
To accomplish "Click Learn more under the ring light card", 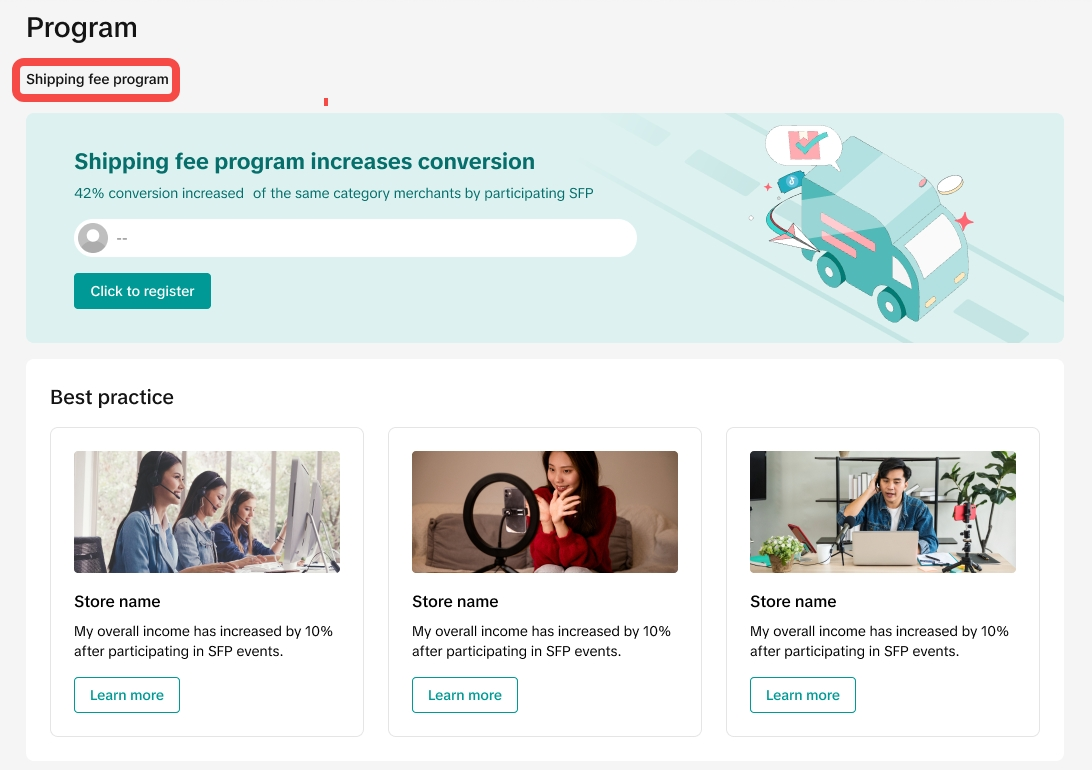I will tap(465, 695).
